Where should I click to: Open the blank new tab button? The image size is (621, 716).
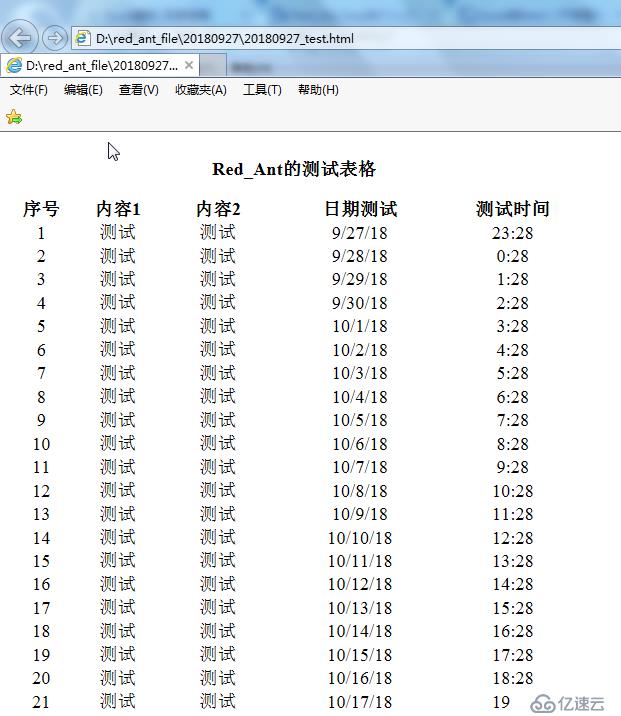point(213,66)
